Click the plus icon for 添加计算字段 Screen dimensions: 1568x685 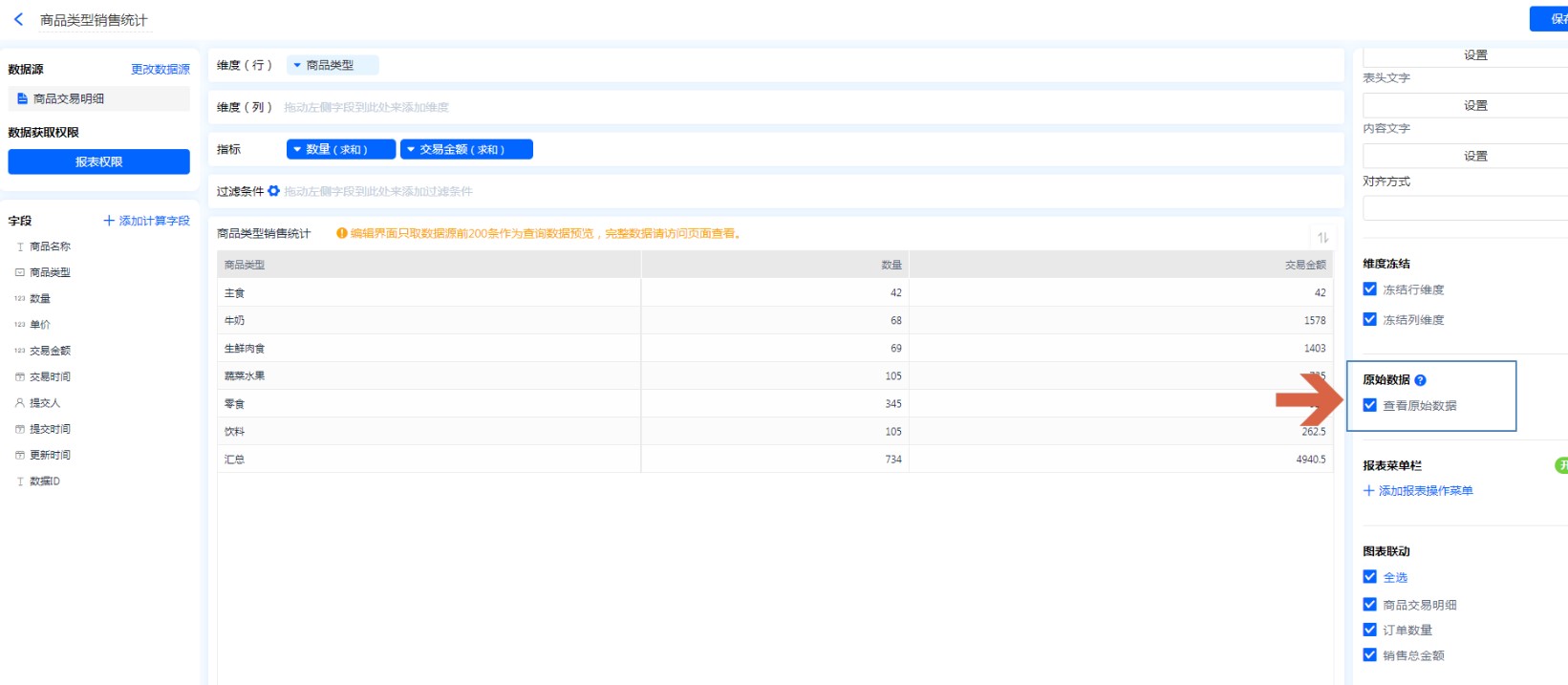(x=109, y=221)
